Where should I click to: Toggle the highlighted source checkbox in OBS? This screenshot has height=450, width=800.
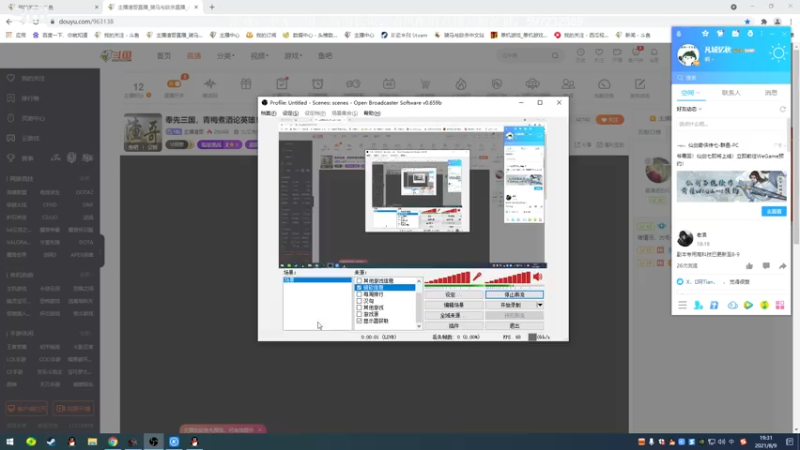pyautogui.click(x=359, y=287)
